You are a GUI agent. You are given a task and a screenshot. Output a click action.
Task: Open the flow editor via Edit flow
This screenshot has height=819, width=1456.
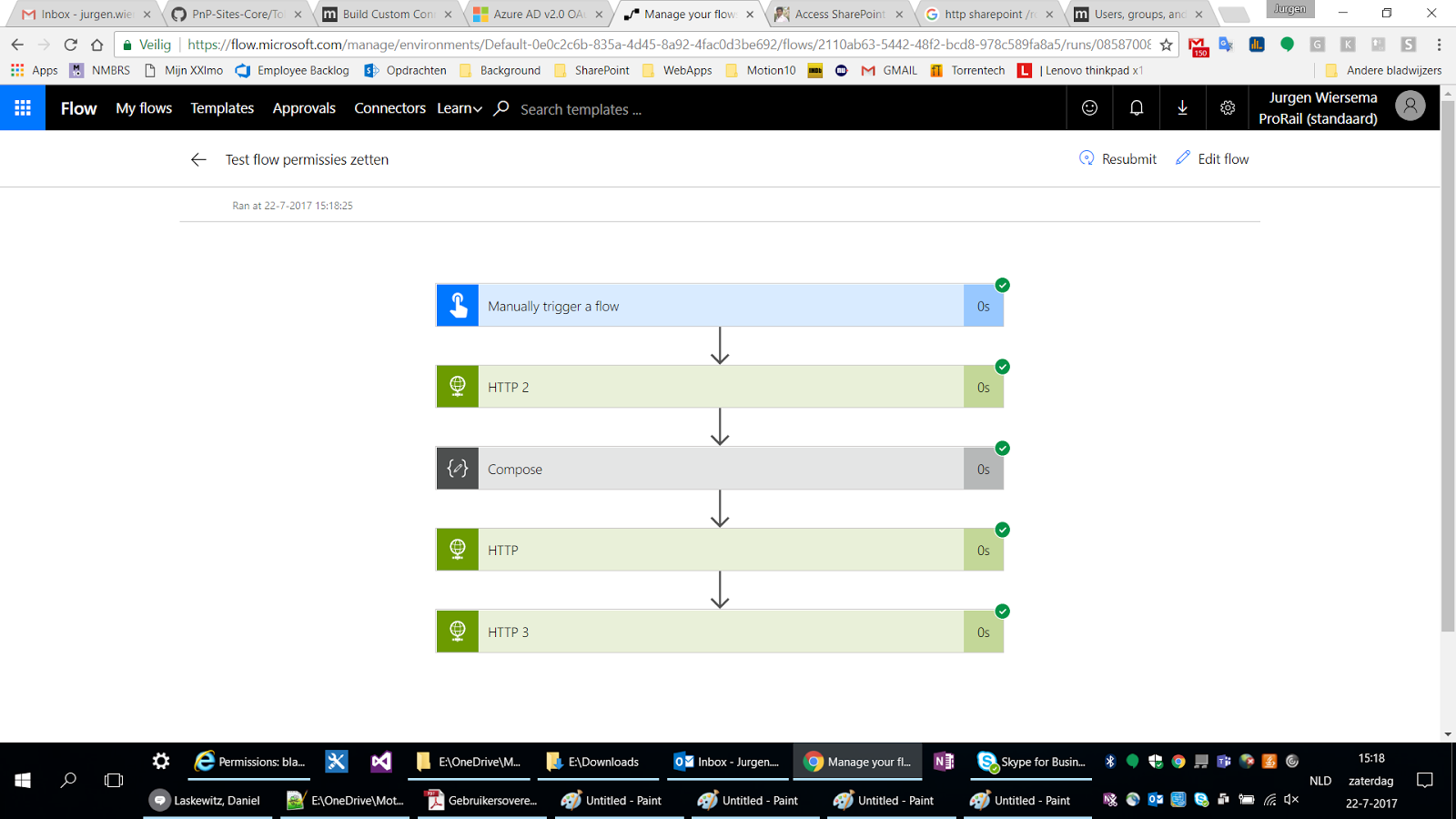1213,158
